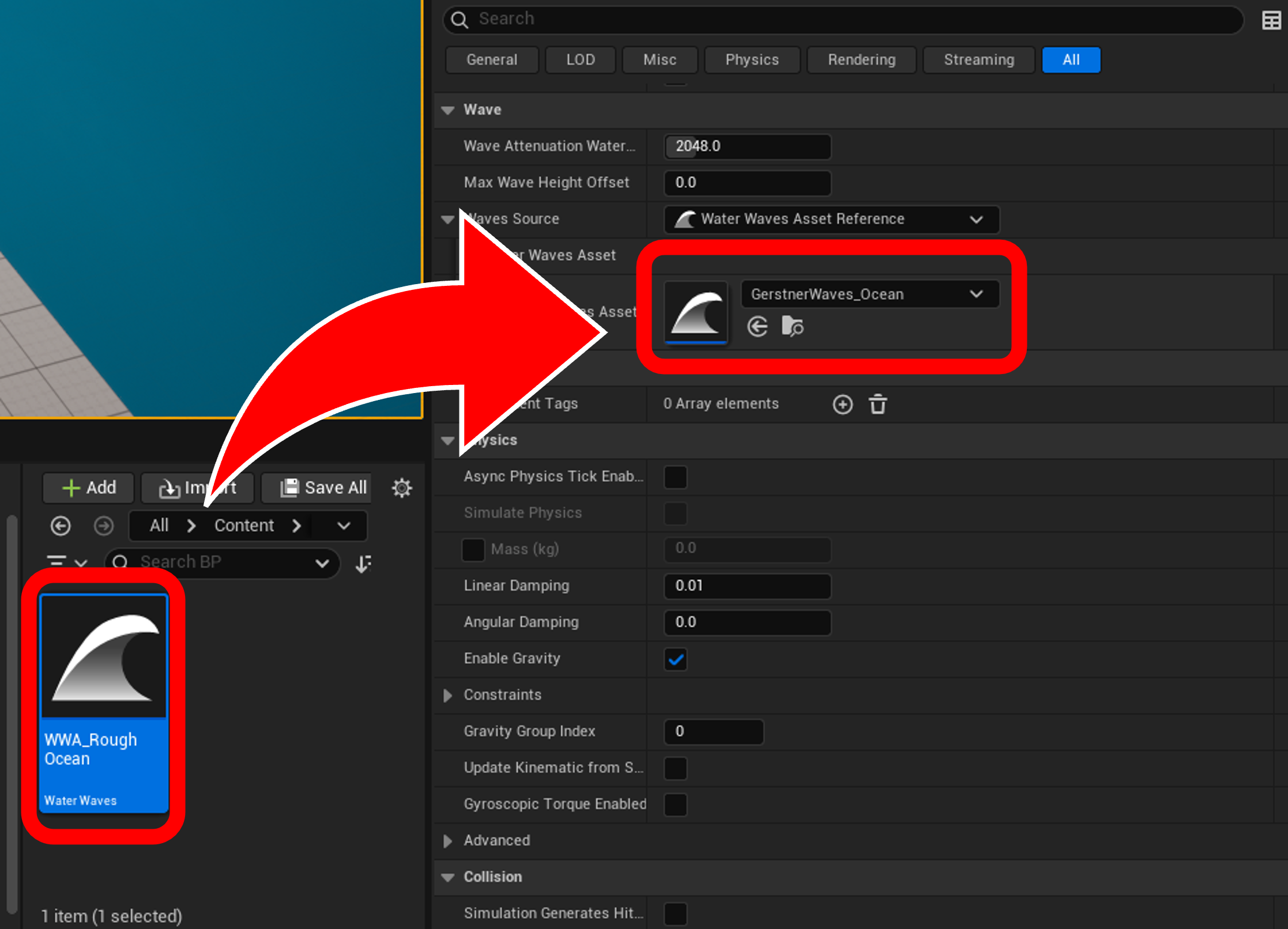
Task: Expand the Advanced physics row
Action: point(447,841)
